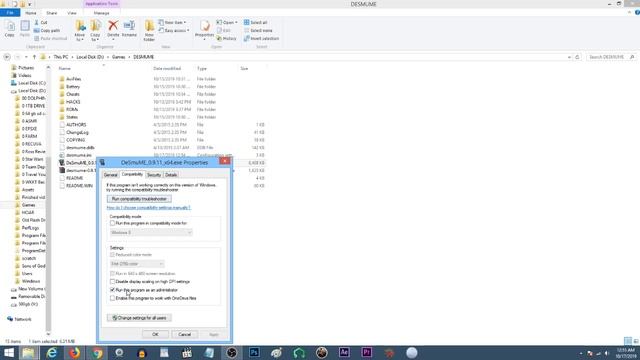Enable program to work with OneDrive files
This screenshot has width=640, height=360.
(112, 298)
